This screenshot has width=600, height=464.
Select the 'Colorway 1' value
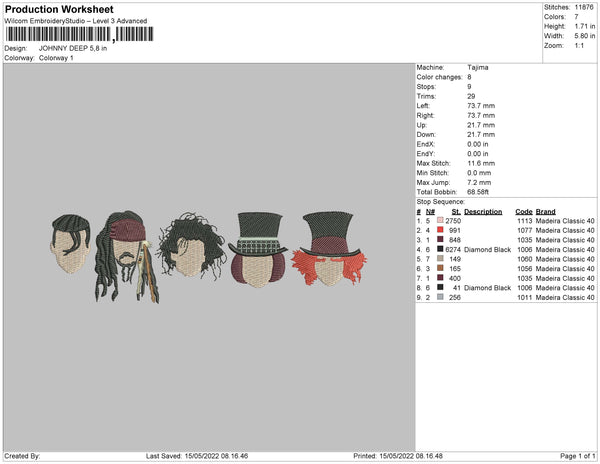click(x=56, y=58)
